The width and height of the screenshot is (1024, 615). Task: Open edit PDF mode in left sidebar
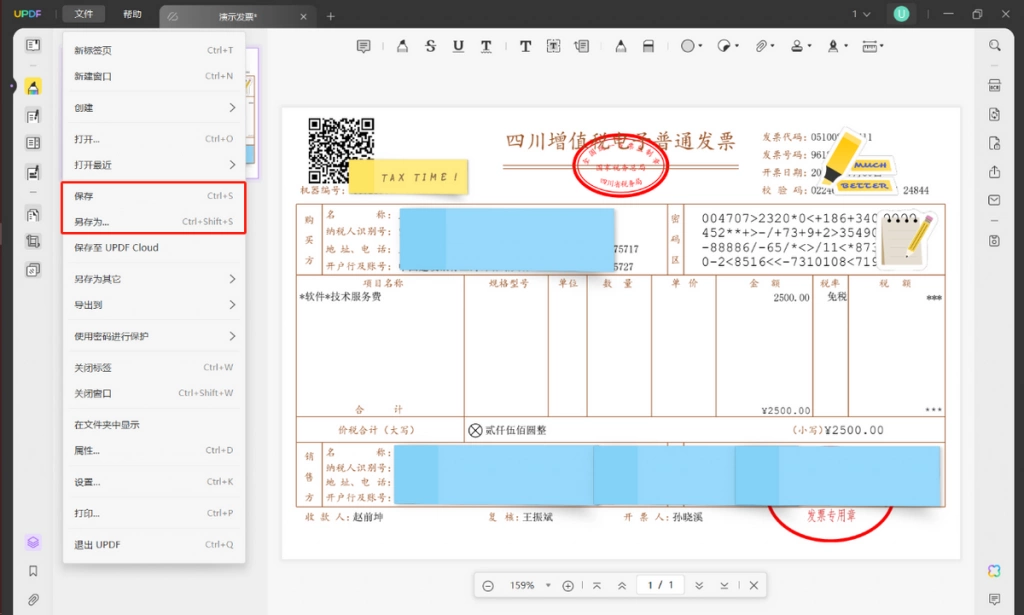[33, 116]
